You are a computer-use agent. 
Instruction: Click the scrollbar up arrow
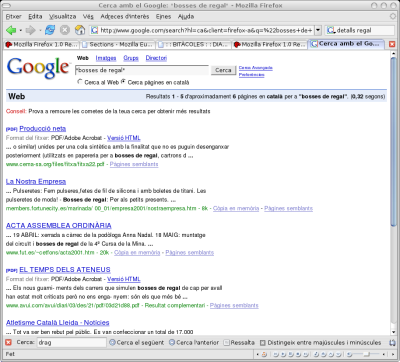(x=393, y=54)
